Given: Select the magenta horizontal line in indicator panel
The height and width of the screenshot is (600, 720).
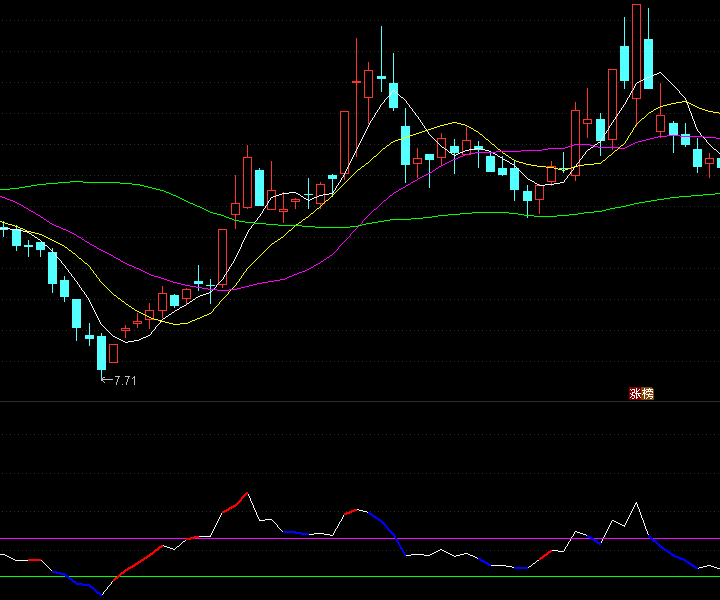Looking at the screenshot, I should (360, 538).
